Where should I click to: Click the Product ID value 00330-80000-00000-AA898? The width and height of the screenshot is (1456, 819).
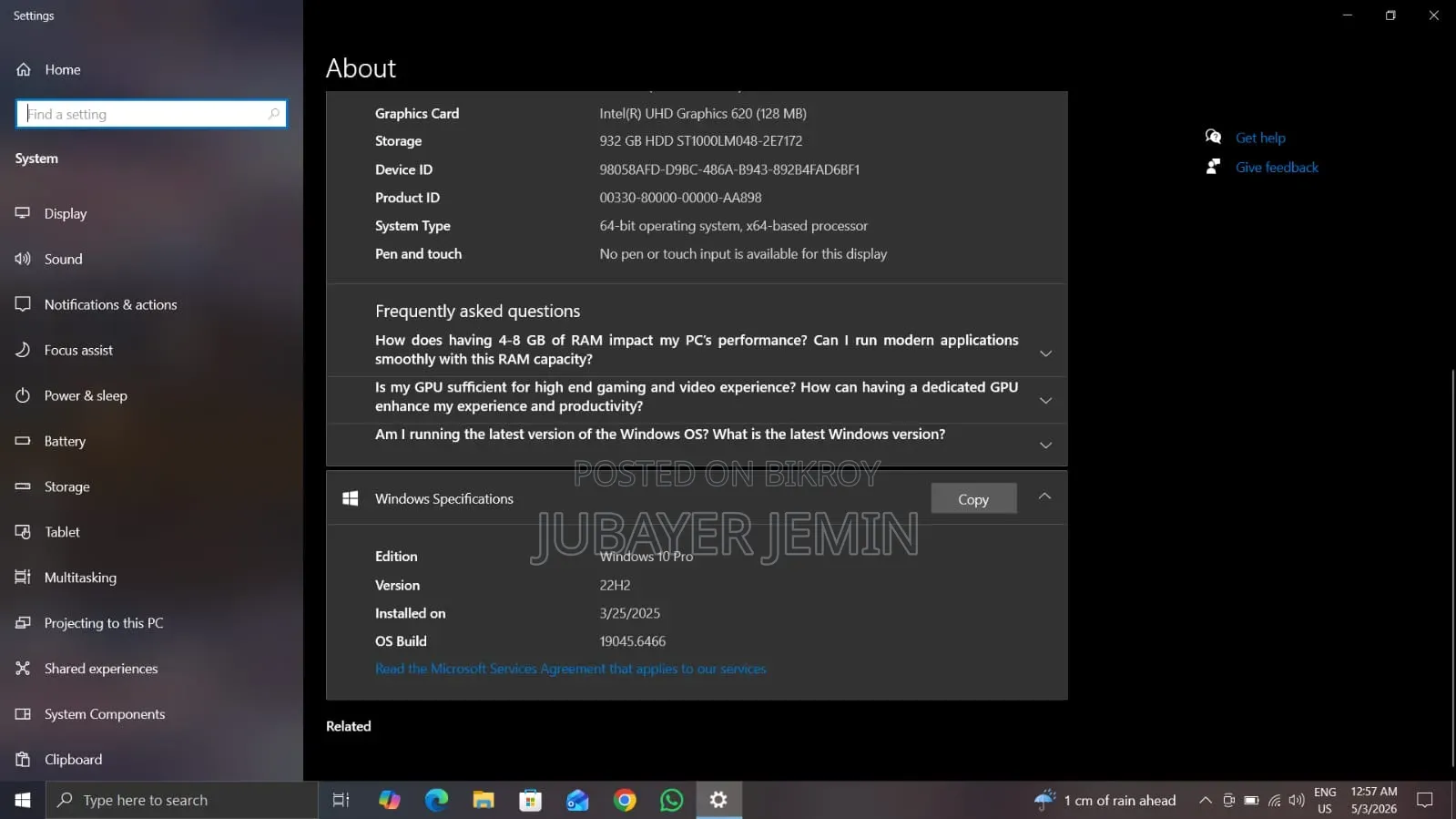point(680,198)
